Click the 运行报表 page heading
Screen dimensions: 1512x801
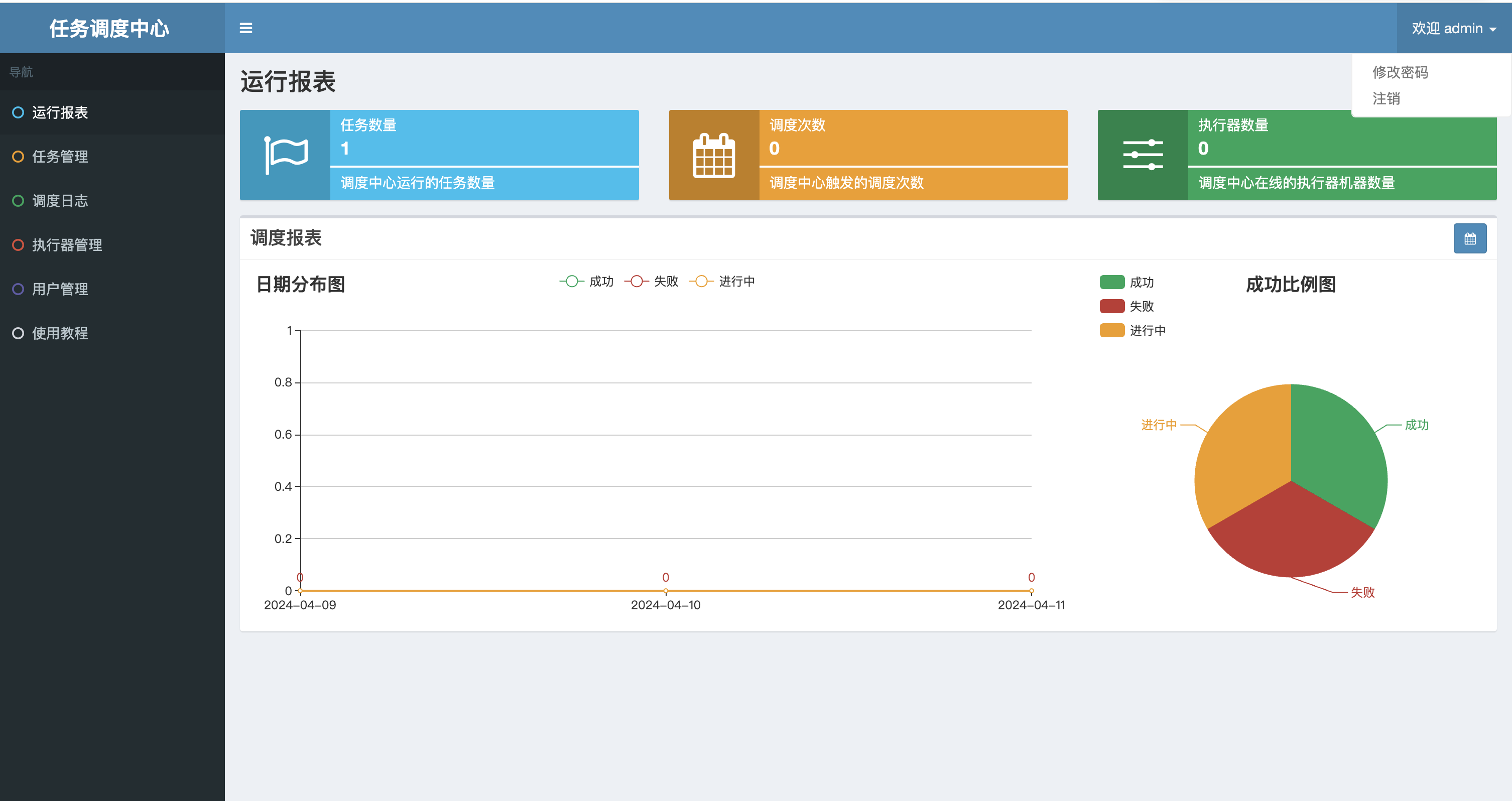pyautogui.click(x=288, y=82)
